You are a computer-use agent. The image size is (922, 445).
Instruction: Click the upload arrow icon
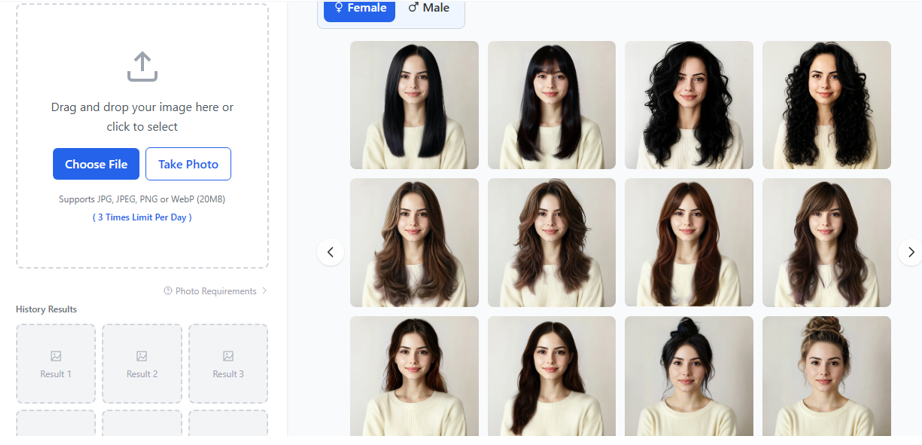point(142,67)
